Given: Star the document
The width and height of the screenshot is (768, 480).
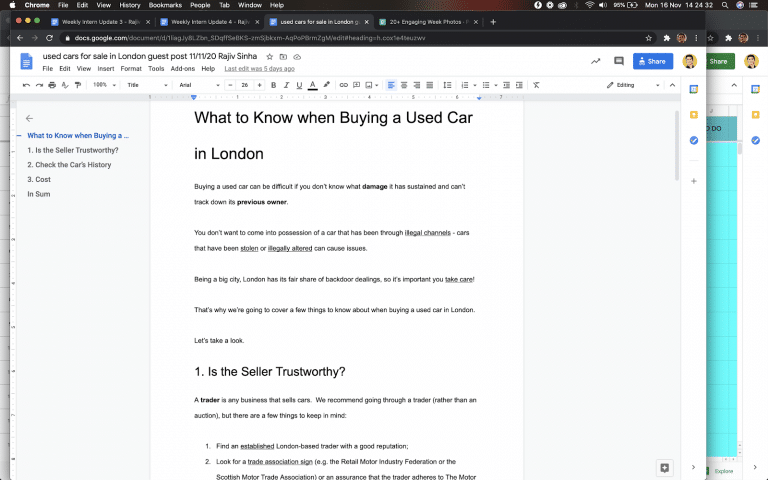Looking at the screenshot, I should tap(269, 57).
